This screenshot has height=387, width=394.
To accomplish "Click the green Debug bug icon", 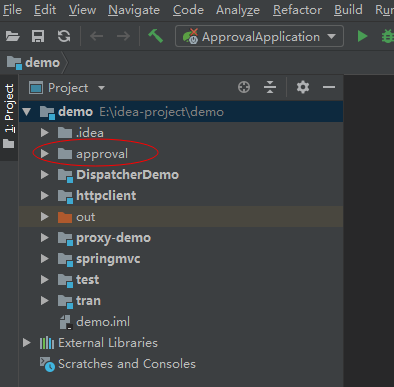I will click(x=388, y=36).
